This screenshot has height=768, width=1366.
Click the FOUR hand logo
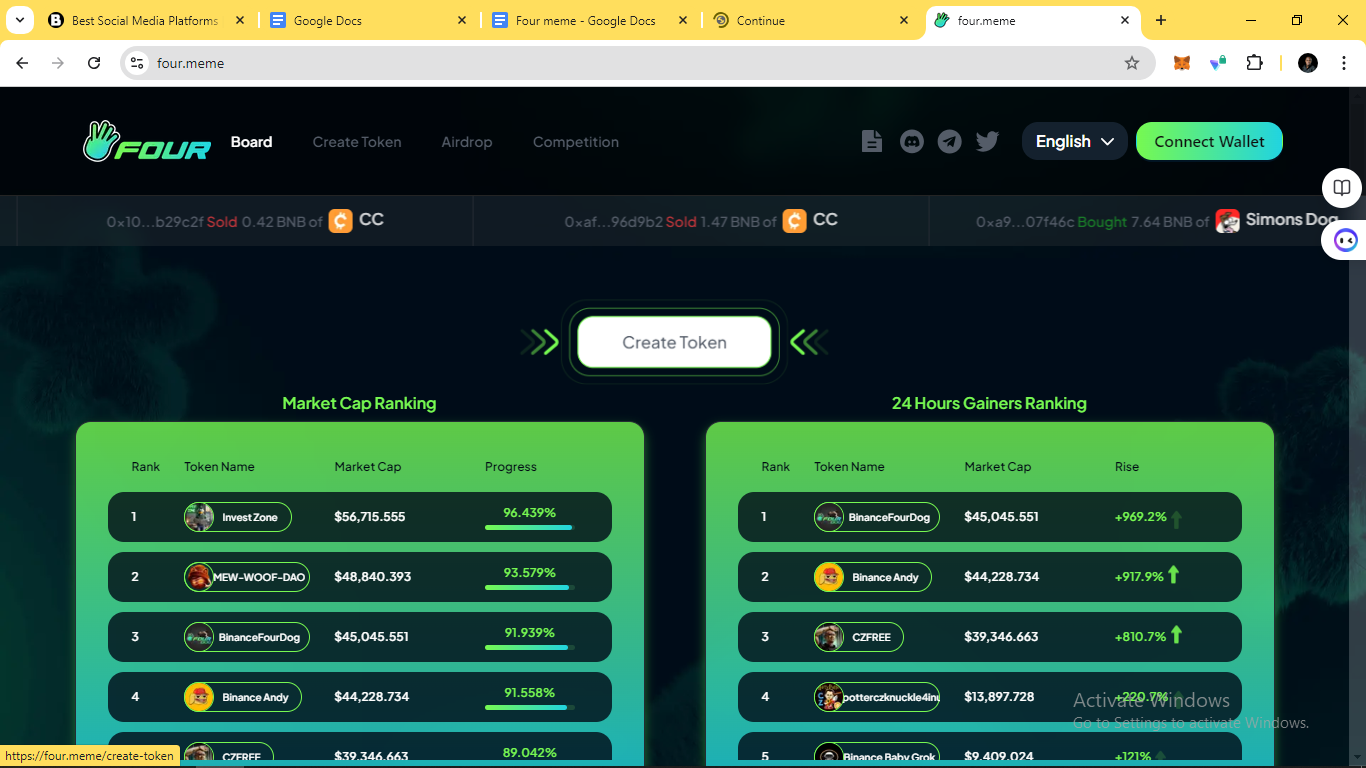click(147, 142)
